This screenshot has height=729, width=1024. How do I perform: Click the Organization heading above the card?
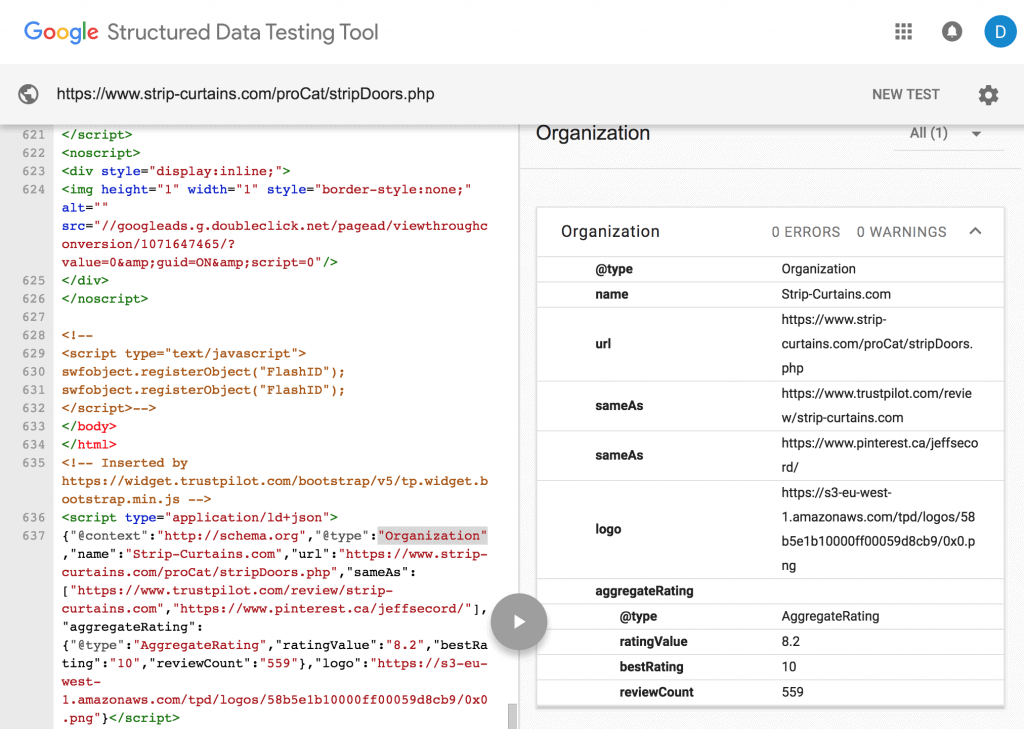tap(593, 133)
